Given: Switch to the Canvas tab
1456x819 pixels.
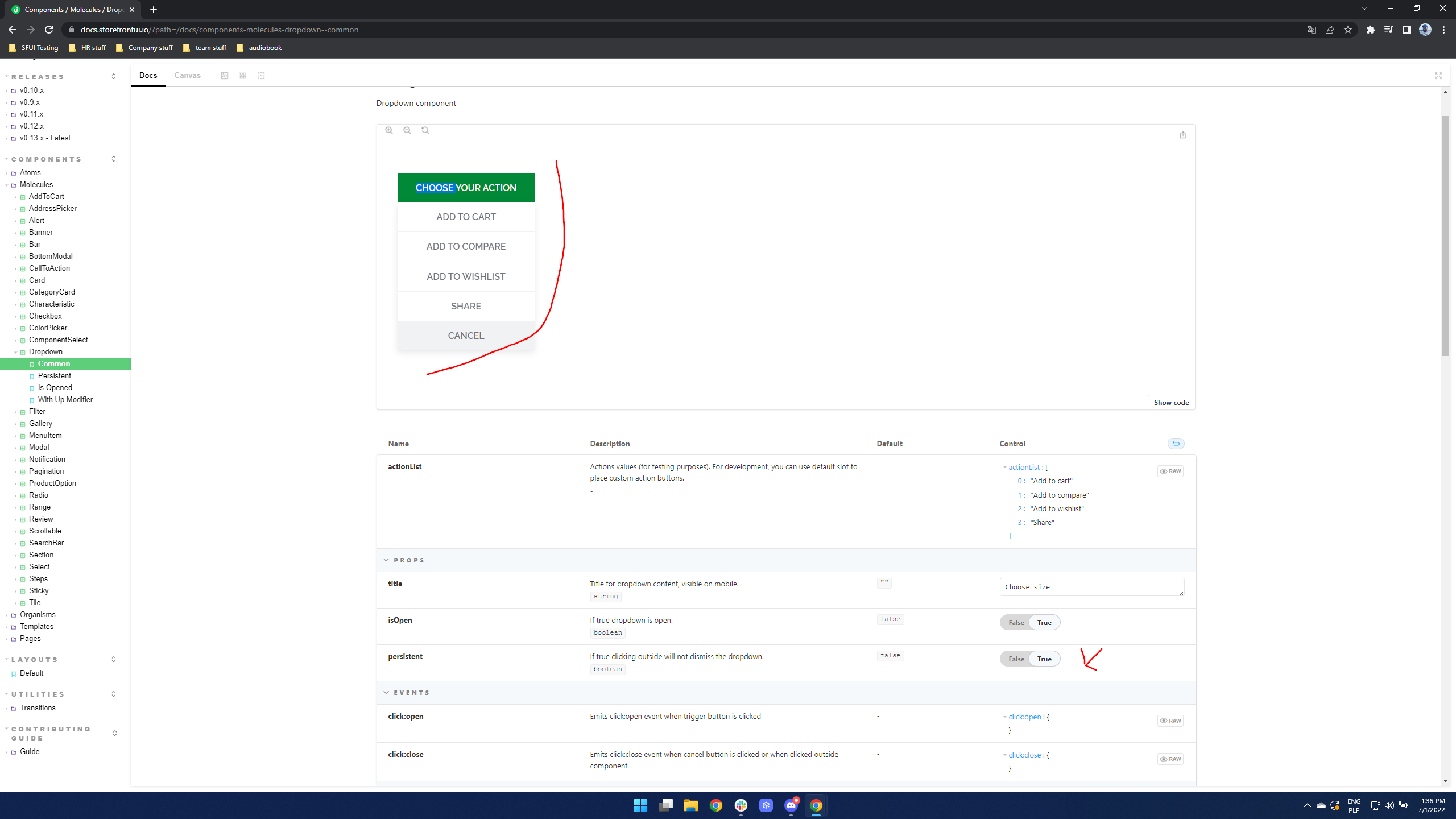Looking at the screenshot, I should (x=187, y=75).
